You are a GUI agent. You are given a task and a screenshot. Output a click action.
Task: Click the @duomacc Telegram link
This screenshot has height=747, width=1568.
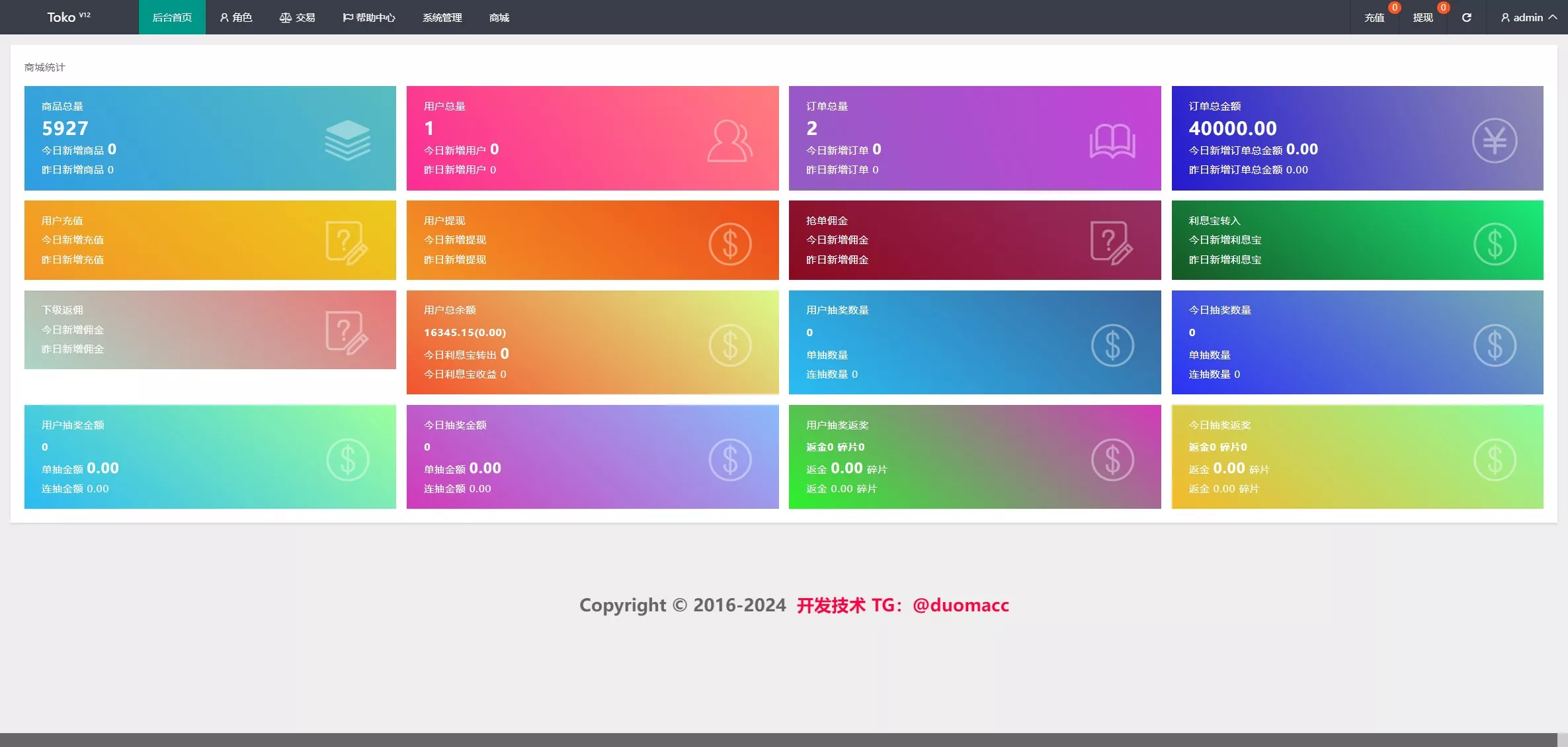[x=960, y=605]
